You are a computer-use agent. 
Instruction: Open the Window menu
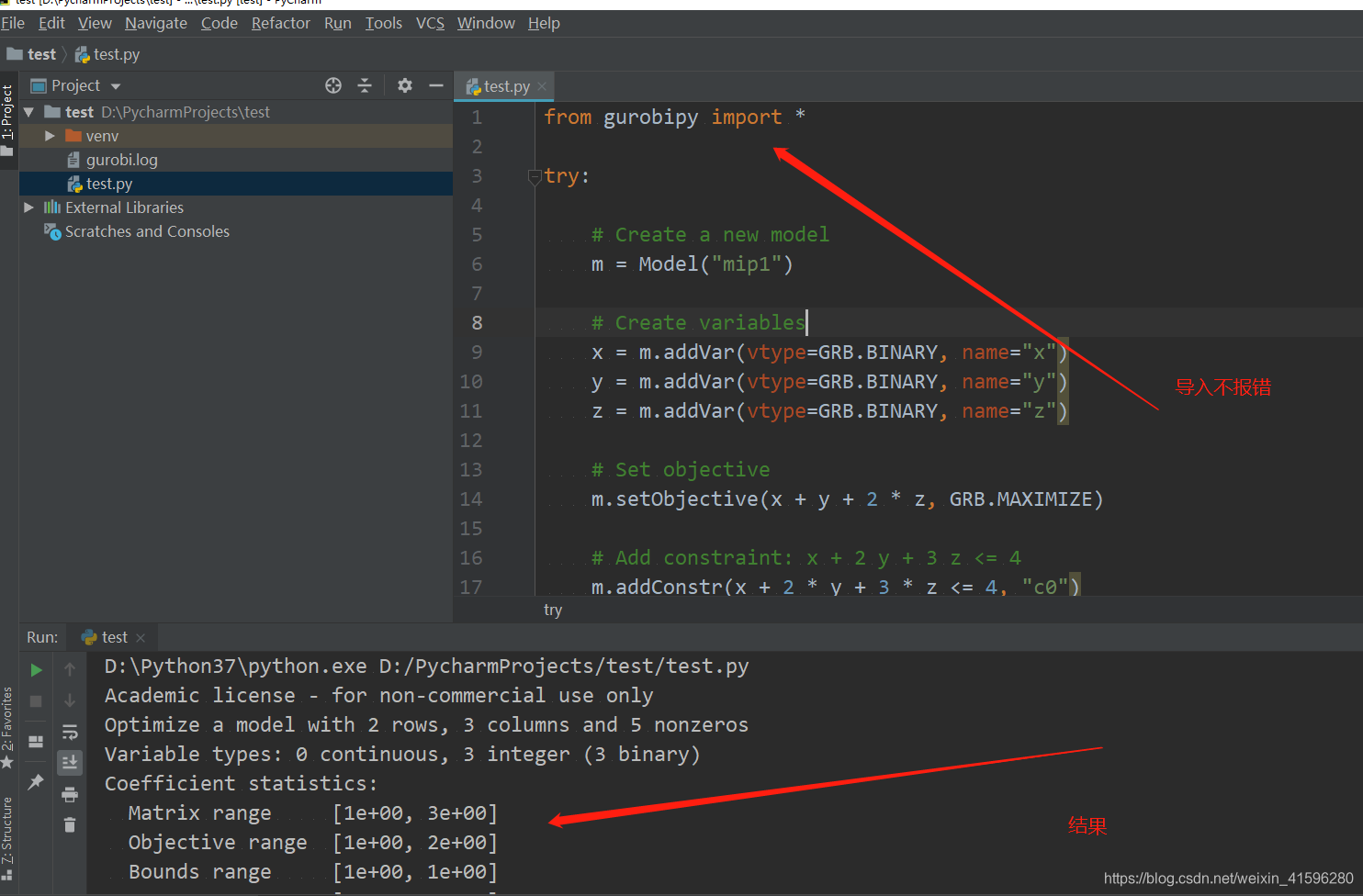pos(486,23)
